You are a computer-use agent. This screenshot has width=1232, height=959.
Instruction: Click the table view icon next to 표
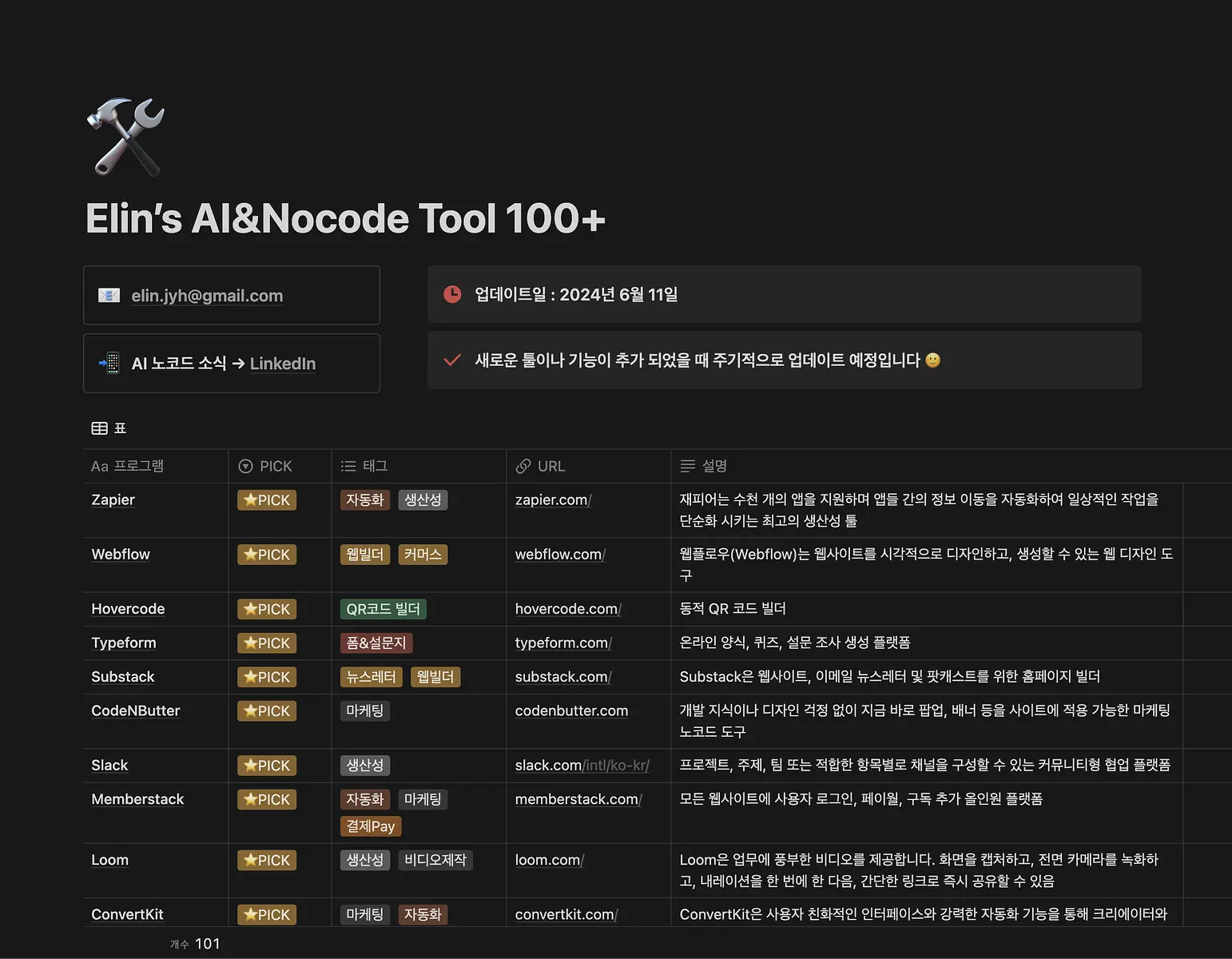click(x=99, y=428)
